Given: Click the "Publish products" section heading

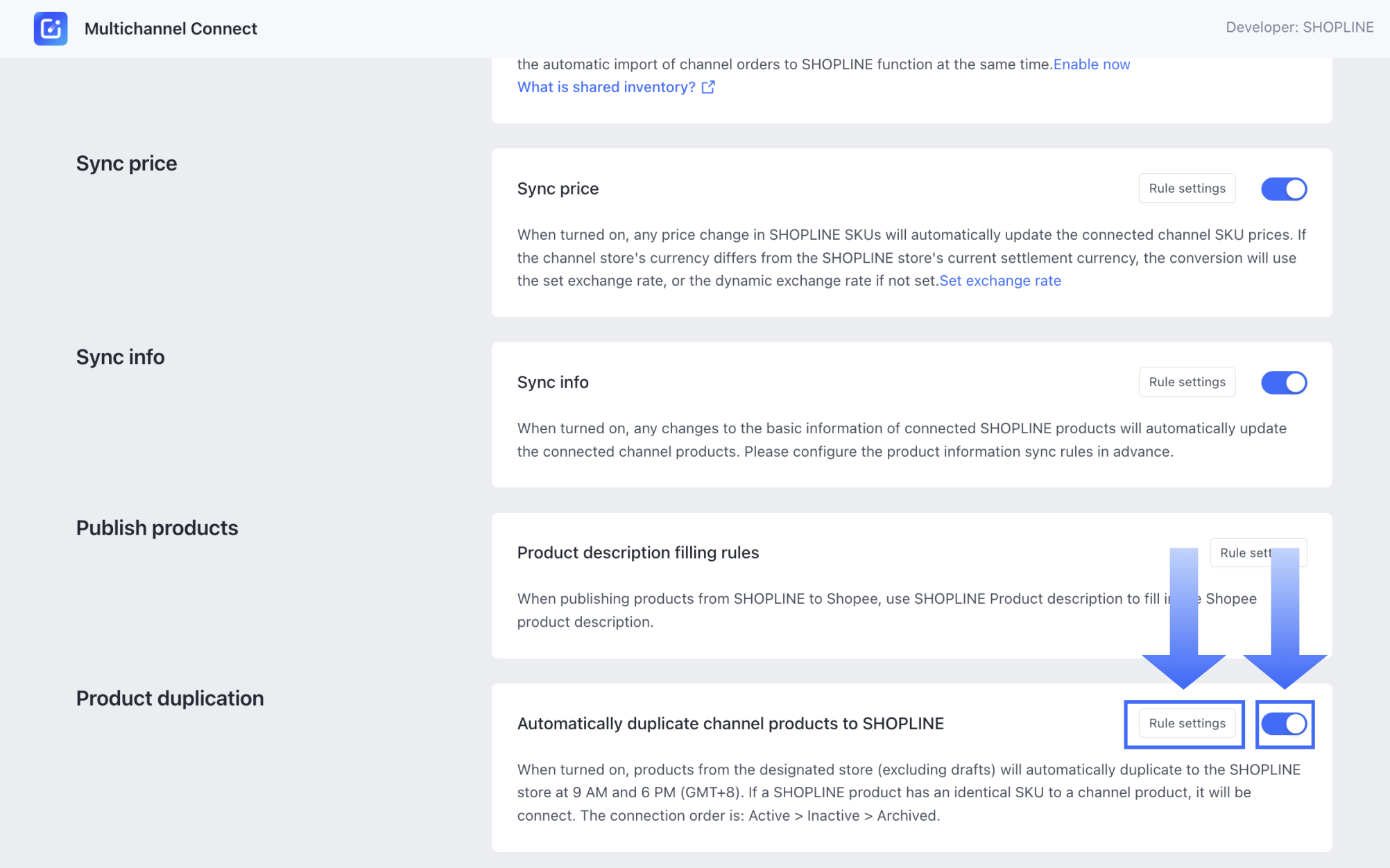Looking at the screenshot, I should pos(157,528).
